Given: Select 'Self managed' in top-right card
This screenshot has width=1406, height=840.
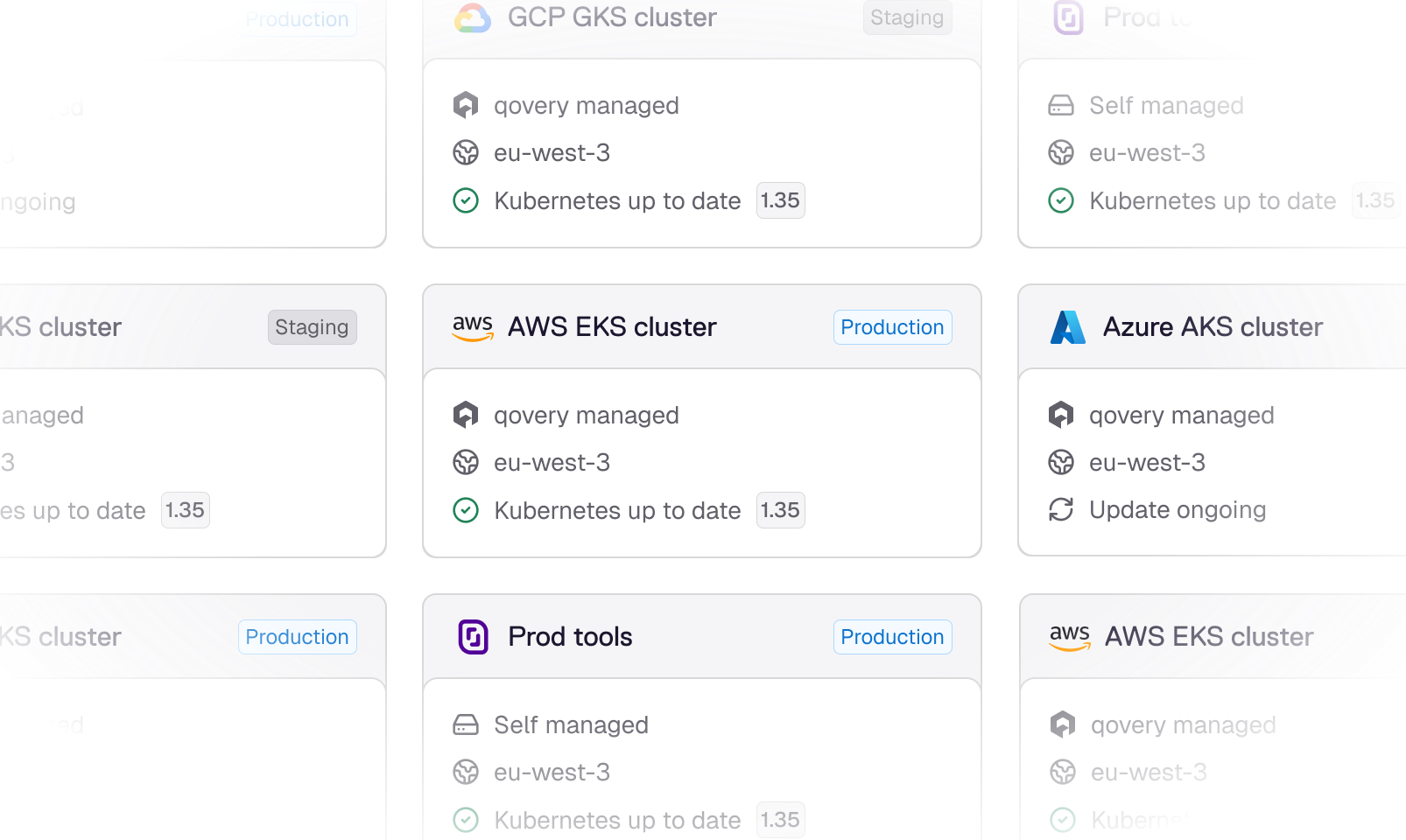Looking at the screenshot, I should [1166, 106].
